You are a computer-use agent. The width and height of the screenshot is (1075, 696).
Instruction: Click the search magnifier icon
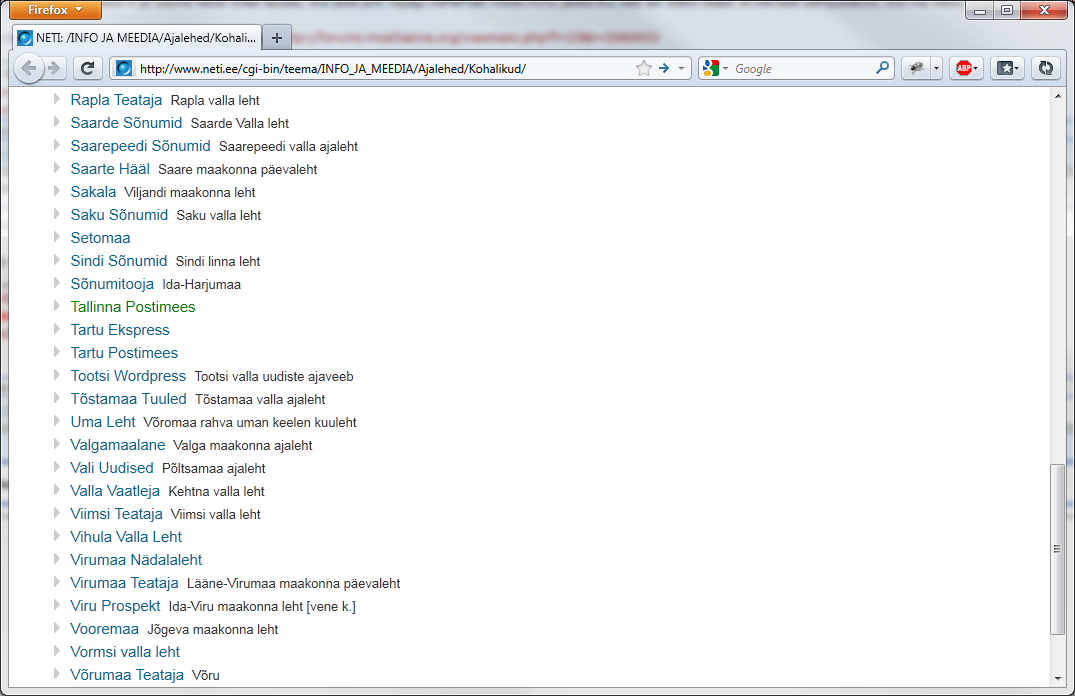tap(882, 67)
